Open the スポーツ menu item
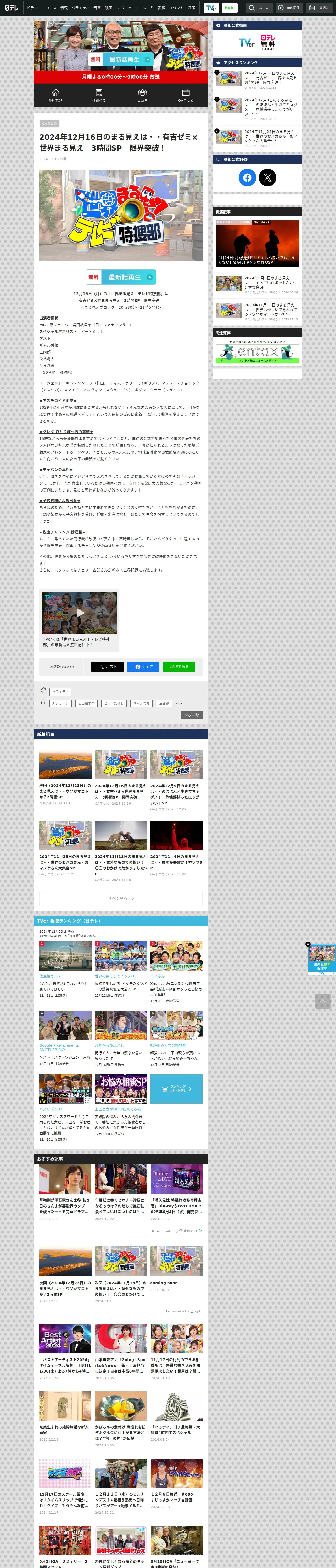The image size is (336, 1568). [x=124, y=8]
